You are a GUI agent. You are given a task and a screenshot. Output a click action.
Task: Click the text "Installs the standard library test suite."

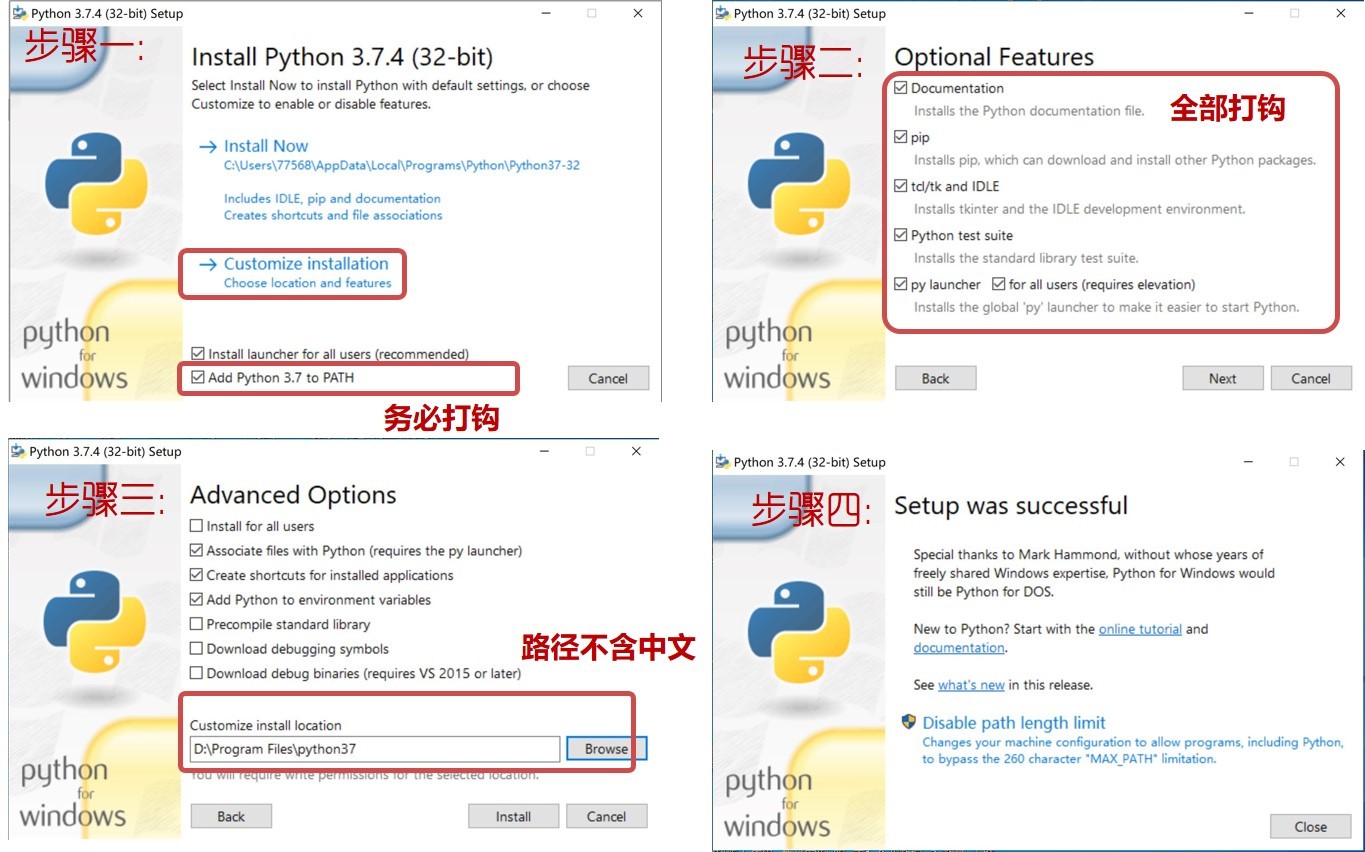click(x=1026, y=258)
